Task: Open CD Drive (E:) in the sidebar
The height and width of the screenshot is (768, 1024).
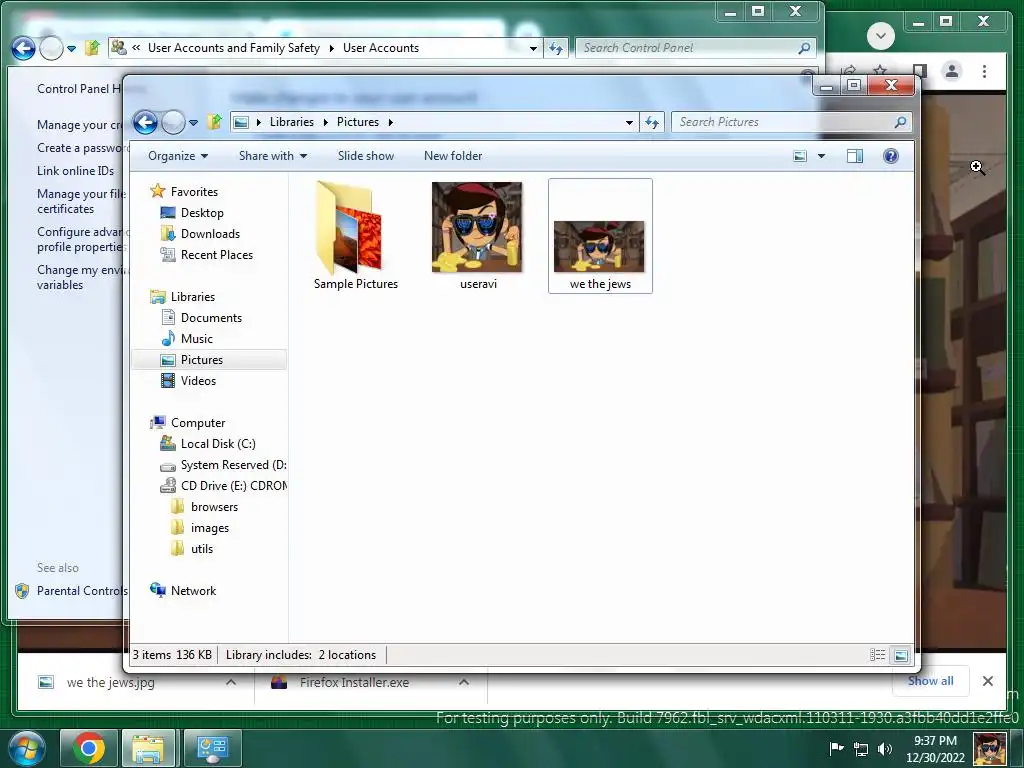Action: coord(234,486)
